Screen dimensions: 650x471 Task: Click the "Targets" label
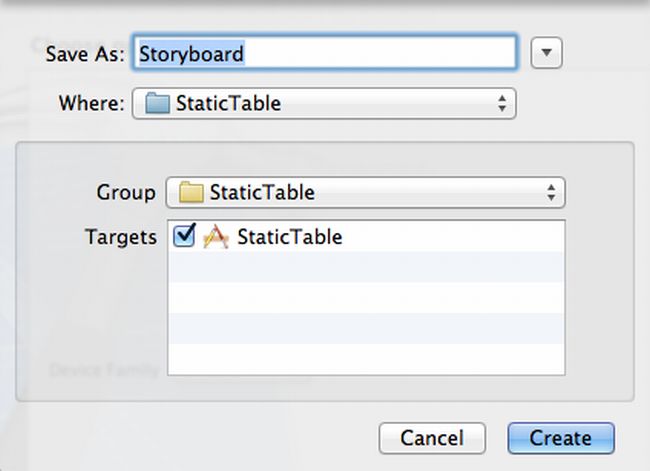click(121, 237)
